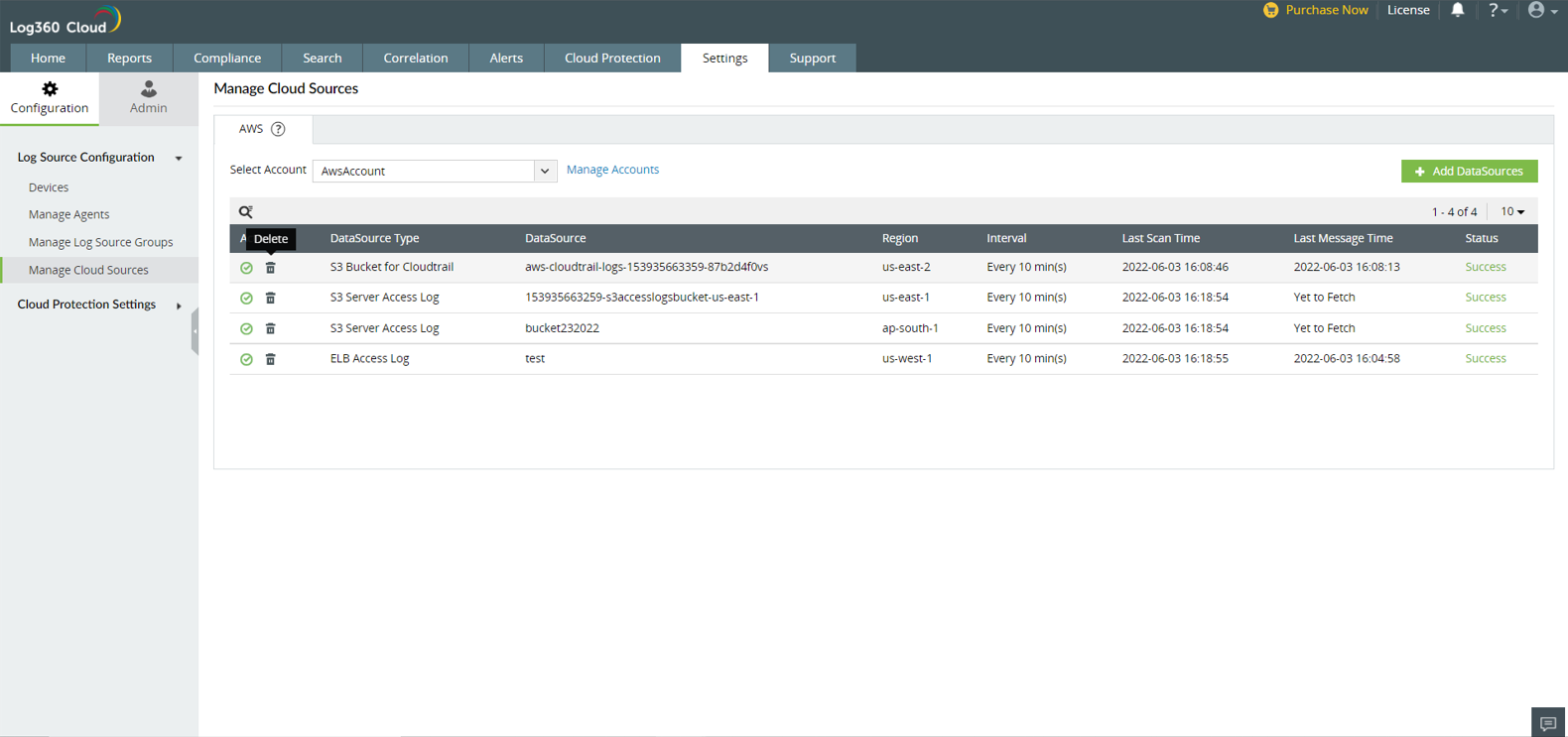The image size is (1568, 737).
Task: Toggle enabled status for bucket232022 datasource
Action: pyautogui.click(x=246, y=328)
